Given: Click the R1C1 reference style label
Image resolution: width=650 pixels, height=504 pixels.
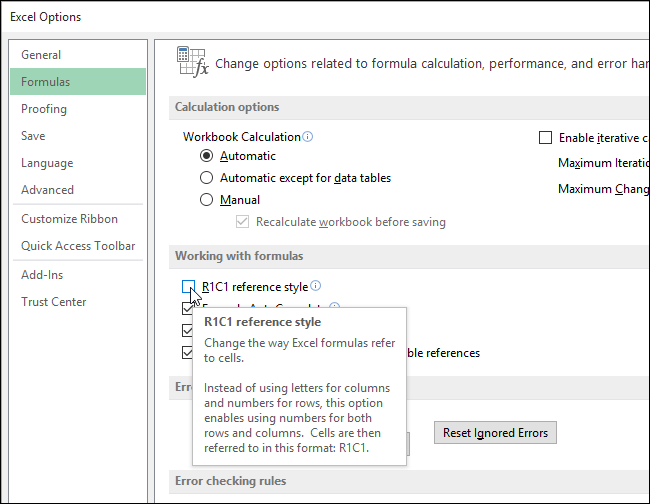Looking at the screenshot, I should pos(255,287).
